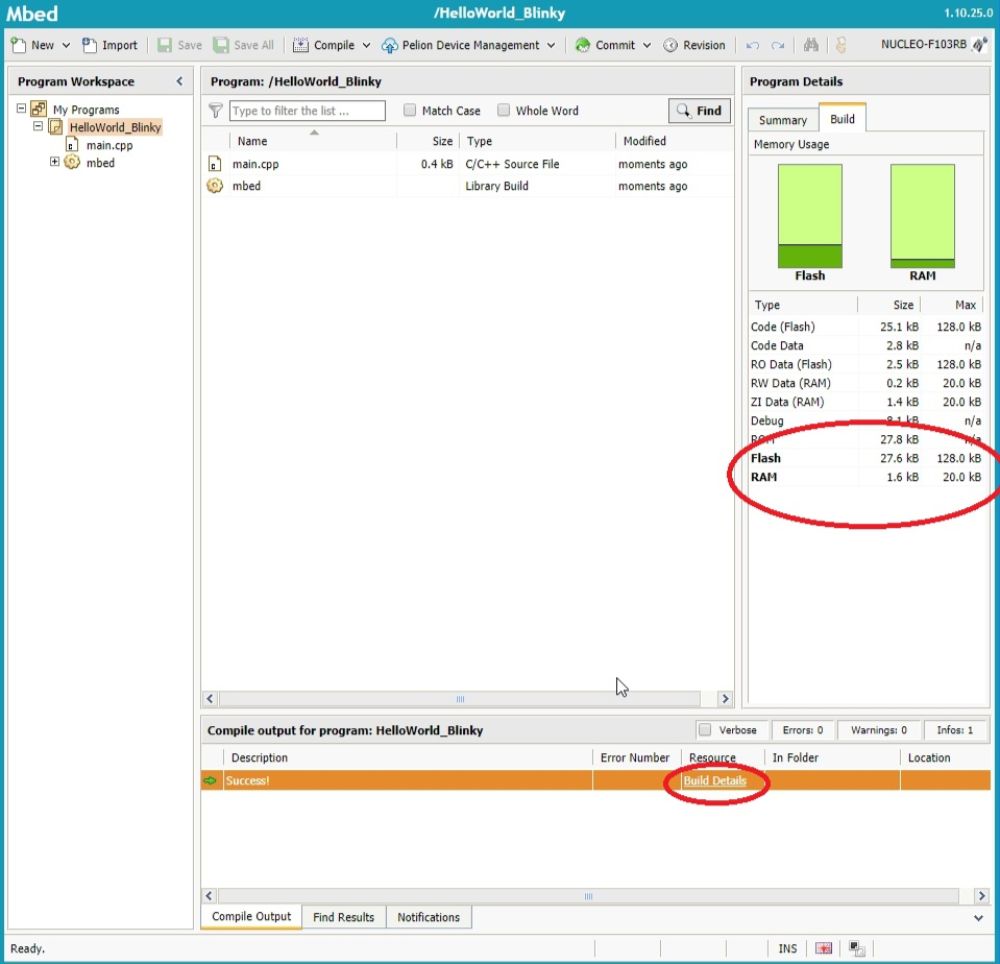Click the Save disk icon
Image resolution: width=1000 pixels, height=964 pixels.
pos(165,45)
